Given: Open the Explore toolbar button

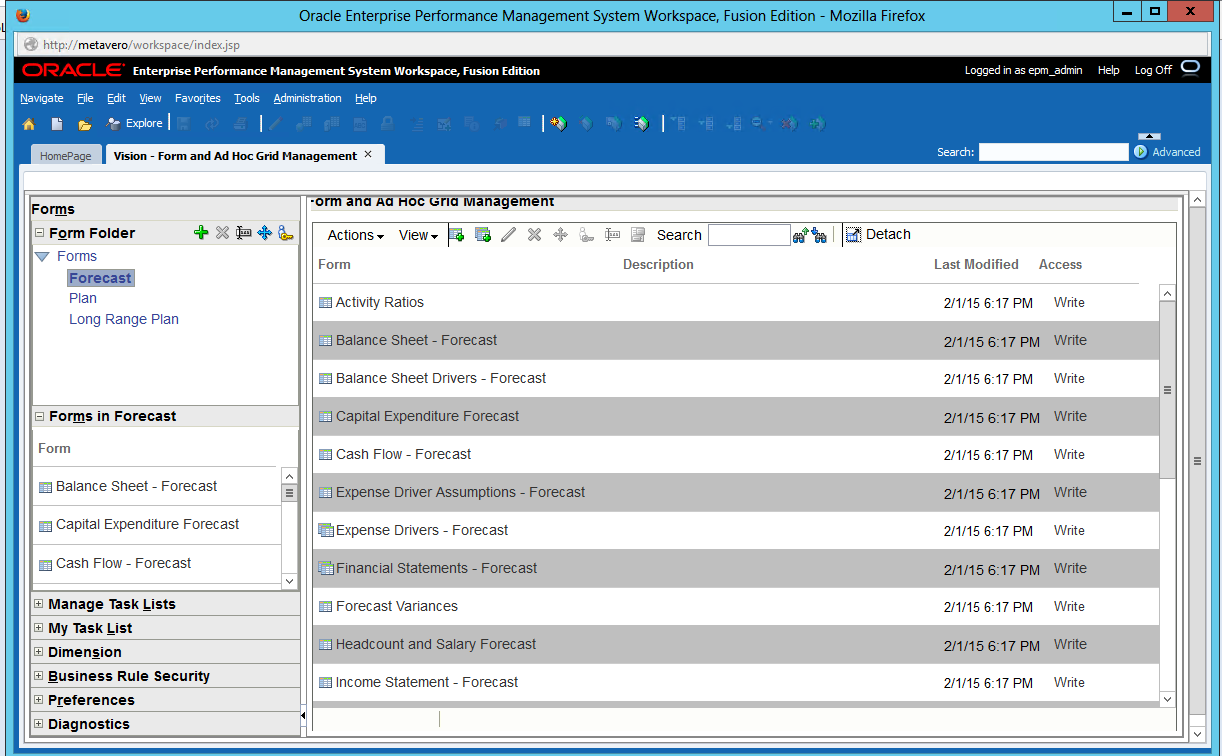Looking at the screenshot, I should (x=135, y=124).
